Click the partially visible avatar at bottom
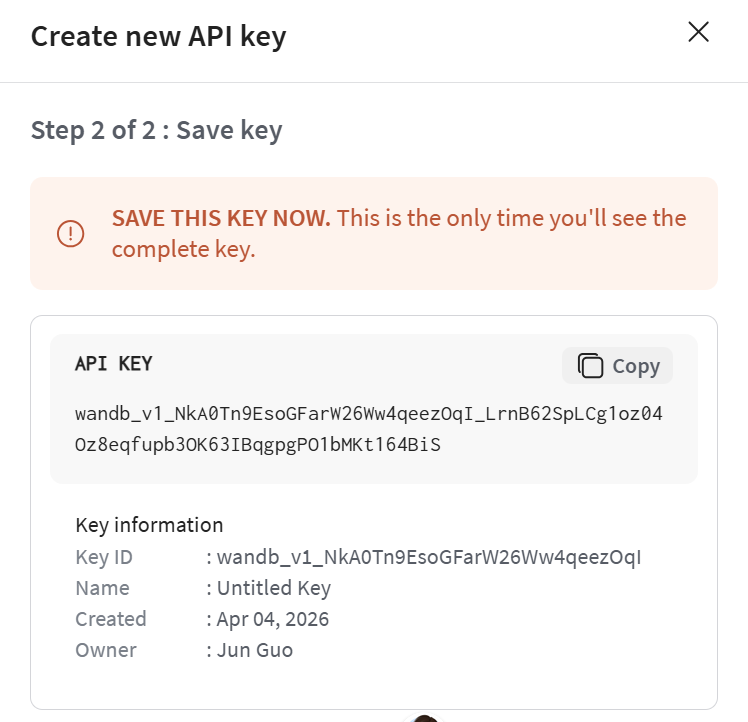The image size is (748, 722). 424,718
